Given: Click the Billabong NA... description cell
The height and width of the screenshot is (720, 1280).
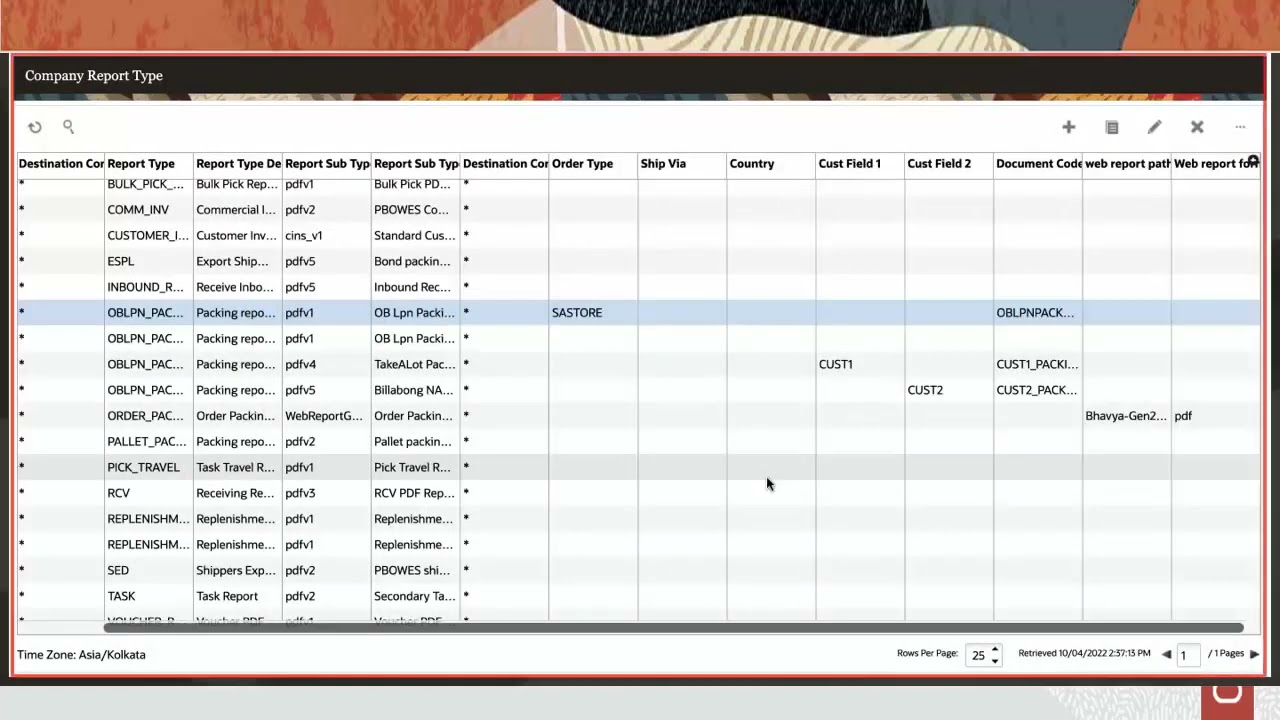Looking at the screenshot, I should 414,391.
